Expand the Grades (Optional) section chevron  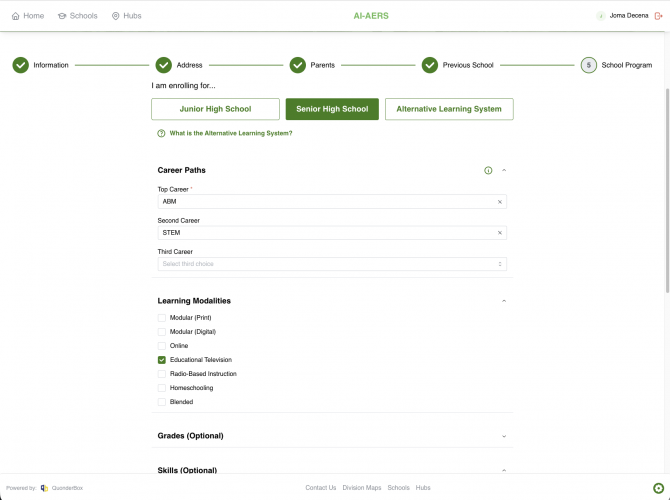pos(504,436)
